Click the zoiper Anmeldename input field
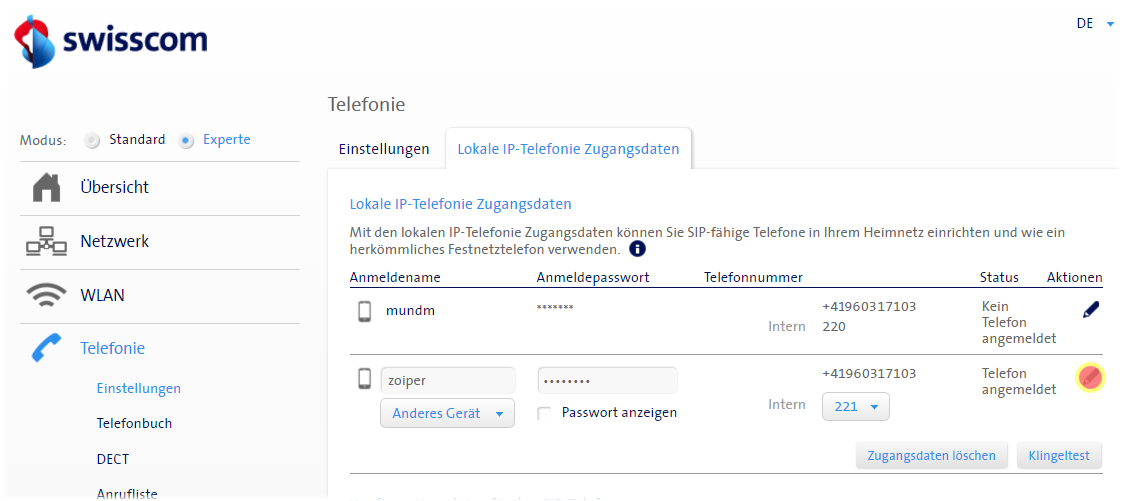 tap(447, 381)
